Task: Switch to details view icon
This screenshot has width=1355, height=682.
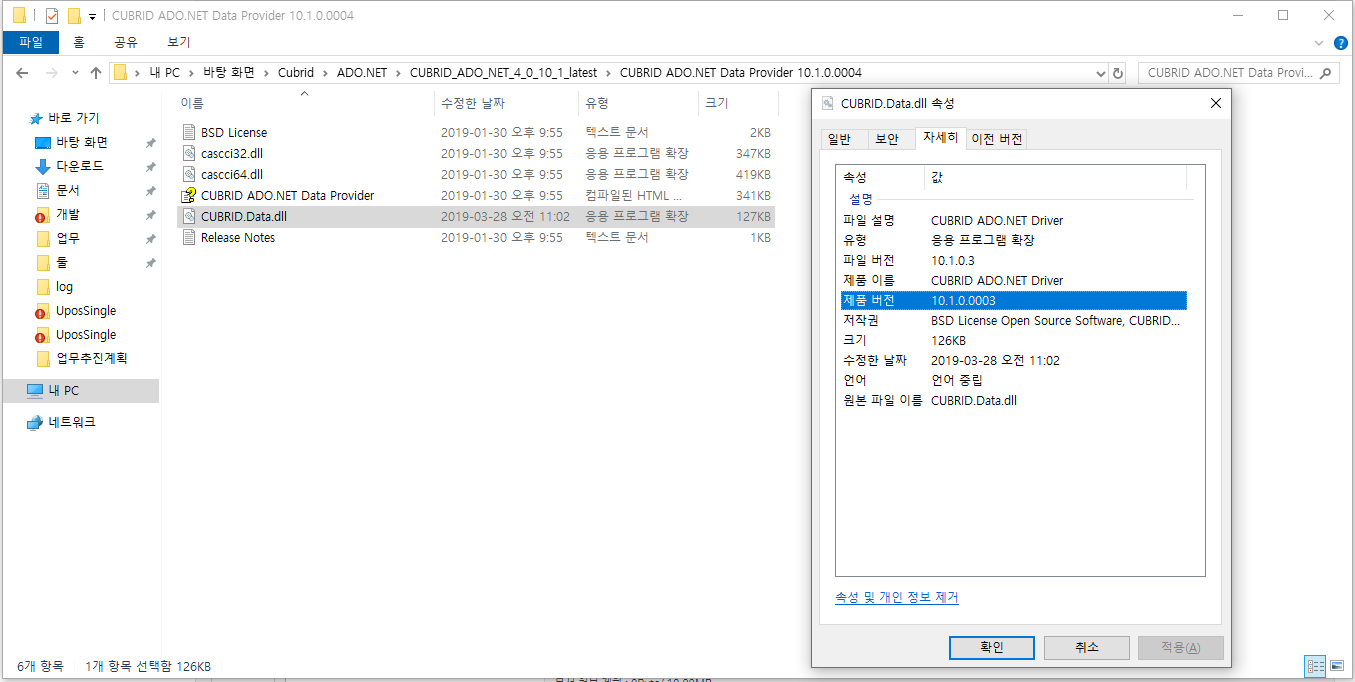Action: point(1315,666)
